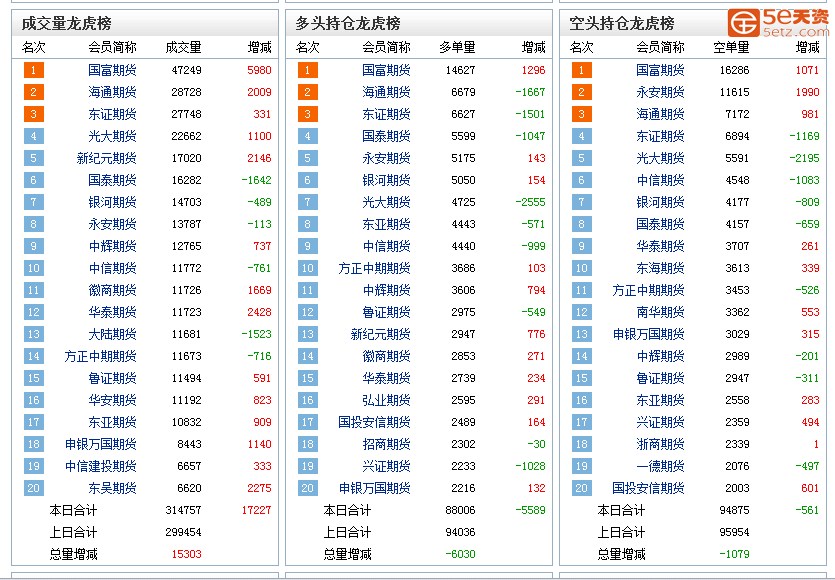Open 国投安信期货 in 多头持仓龙虎榜
Screen dimensions: 835x580
[x=374, y=422]
